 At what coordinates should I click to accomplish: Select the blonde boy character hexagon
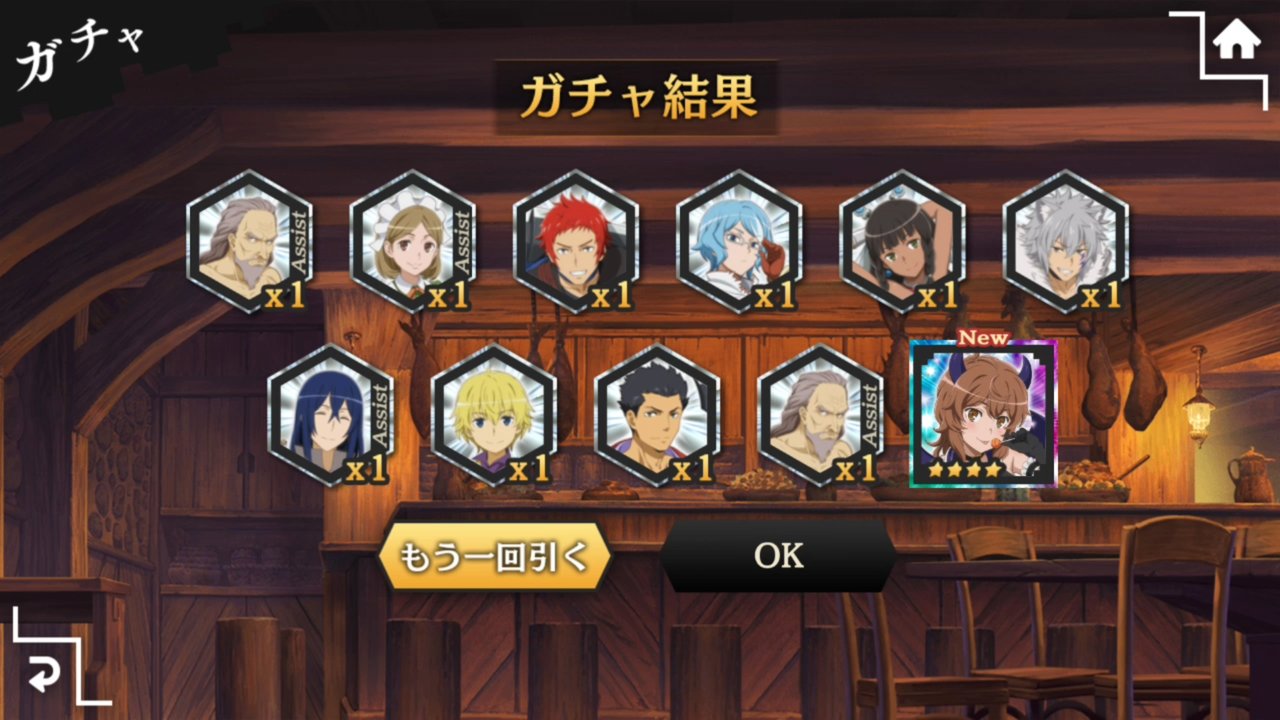click(x=494, y=415)
